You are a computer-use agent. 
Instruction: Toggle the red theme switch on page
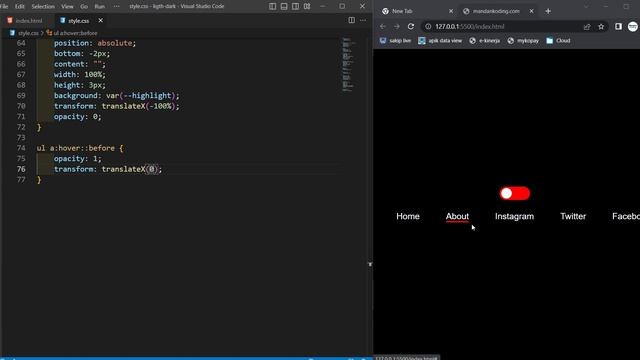point(515,193)
